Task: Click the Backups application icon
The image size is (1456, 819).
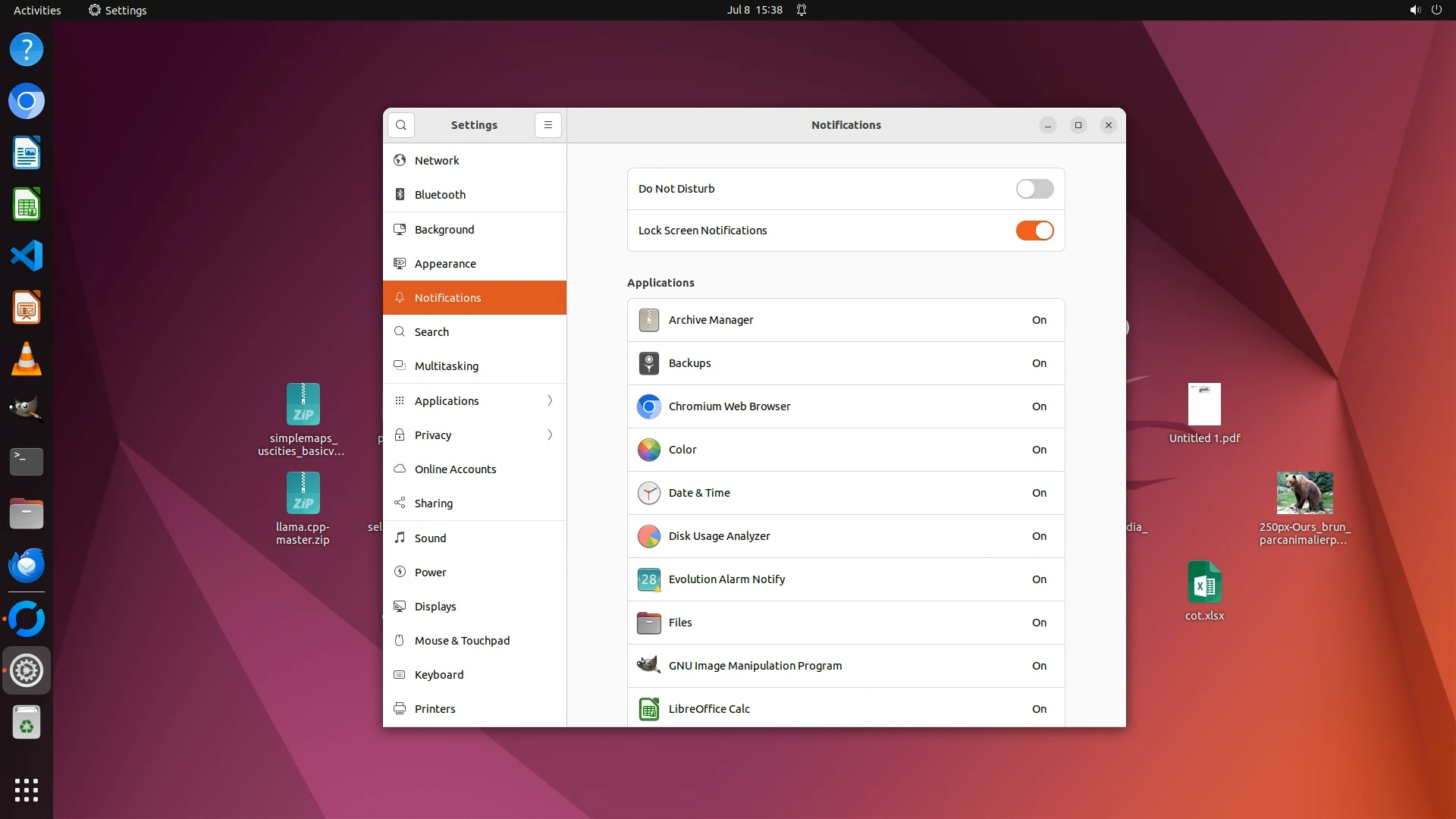Action: (648, 363)
